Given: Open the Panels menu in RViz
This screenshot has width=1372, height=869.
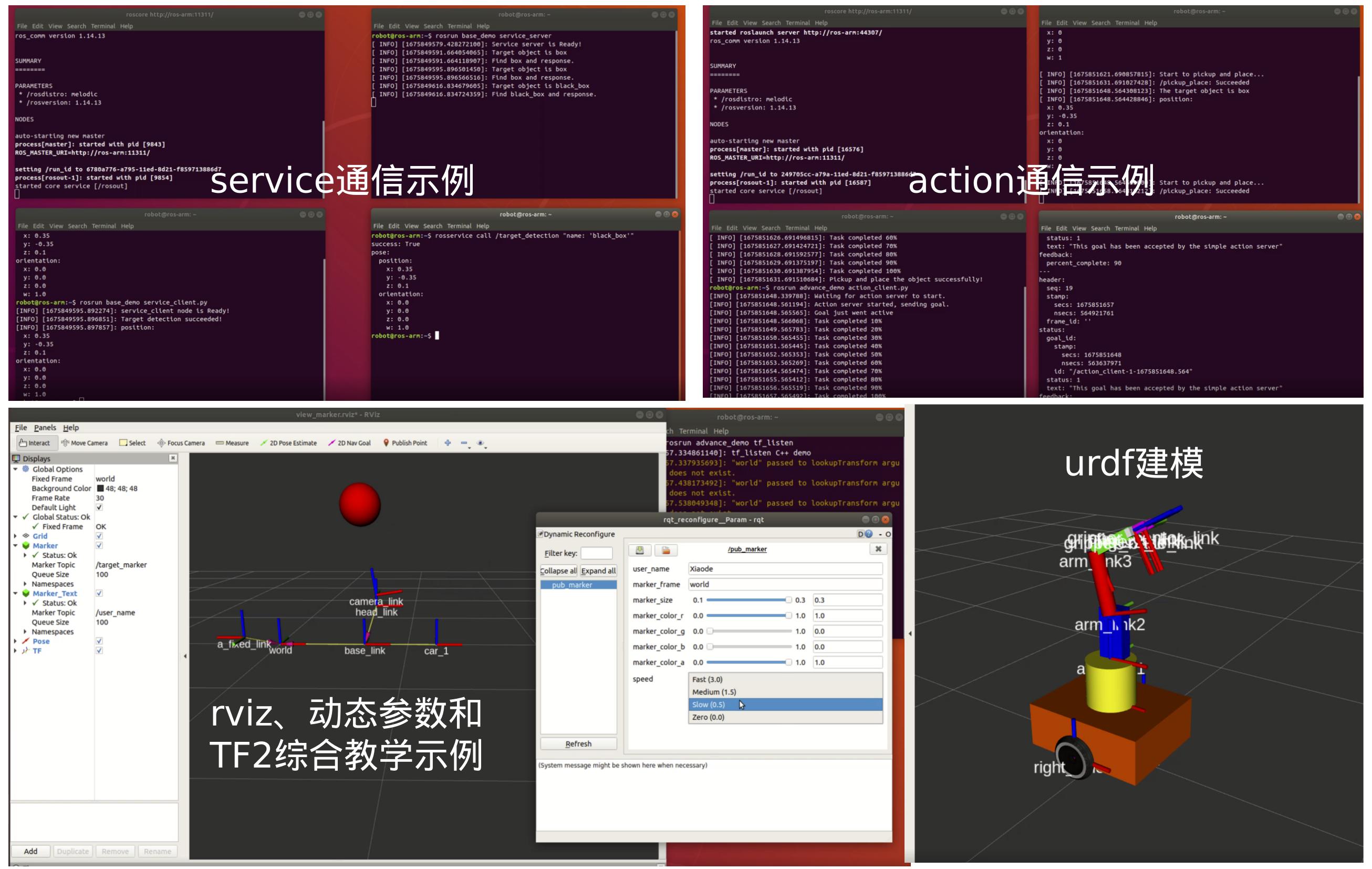Looking at the screenshot, I should [45, 427].
